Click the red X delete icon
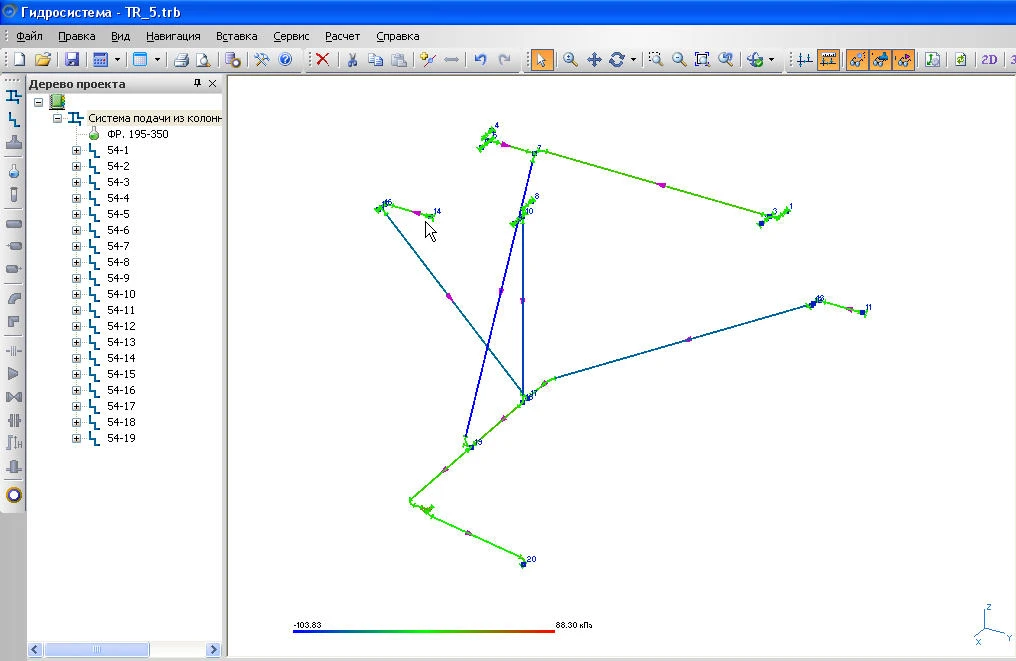This screenshot has width=1016, height=661. click(x=322, y=60)
